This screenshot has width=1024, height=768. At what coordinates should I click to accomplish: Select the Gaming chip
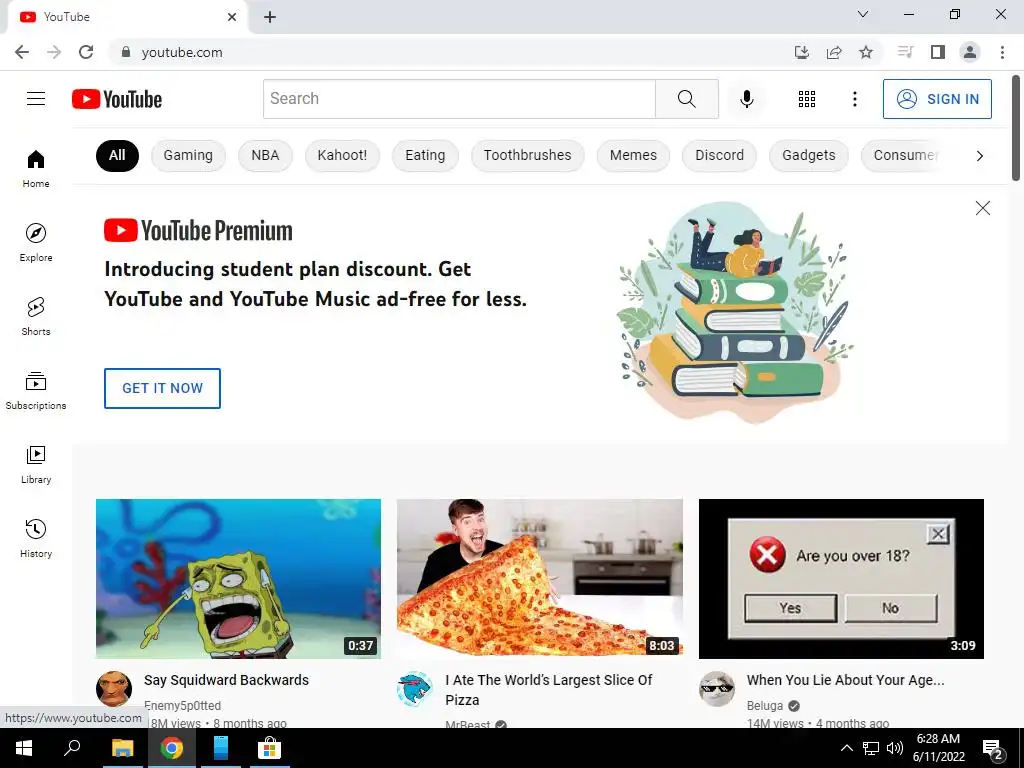tap(188, 155)
